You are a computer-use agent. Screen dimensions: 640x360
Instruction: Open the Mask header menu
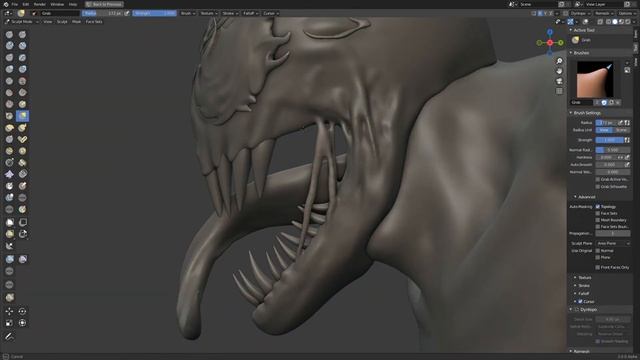[x=76, y=22]
